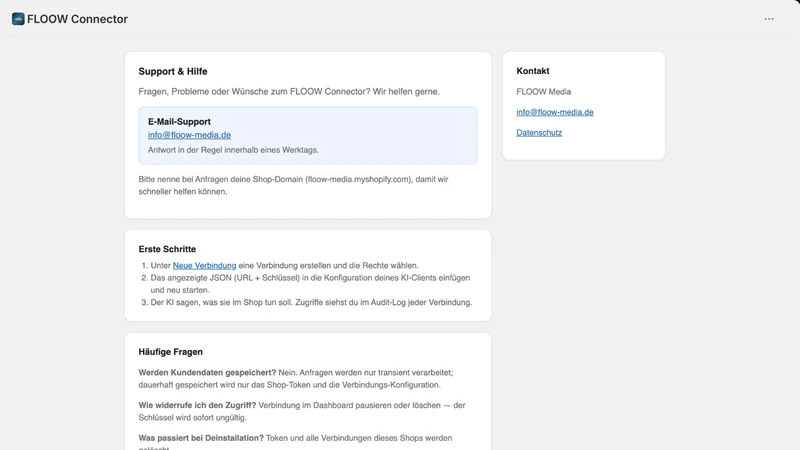Image resolution: width=800 pixels, height=450 pixels.
Task: Open the E-Mail-Support info@floow-media.de link
Action: click(x=189, y=135)
